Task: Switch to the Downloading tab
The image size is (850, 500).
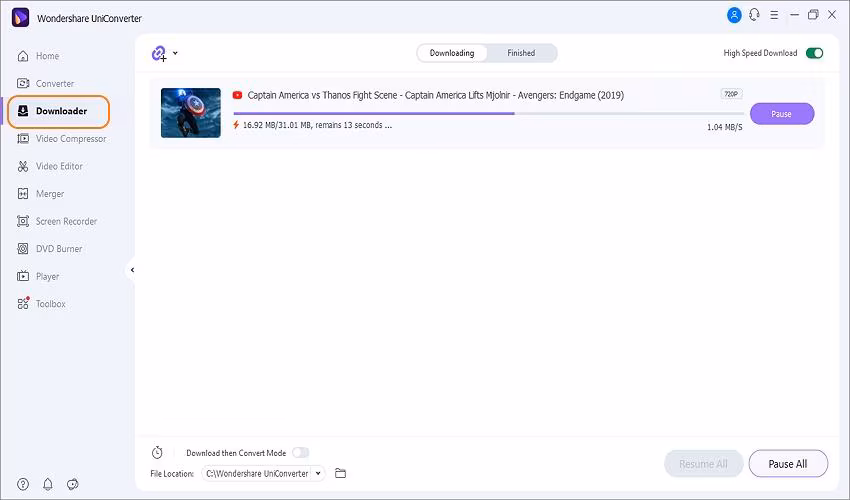Action: pos(452,53)
